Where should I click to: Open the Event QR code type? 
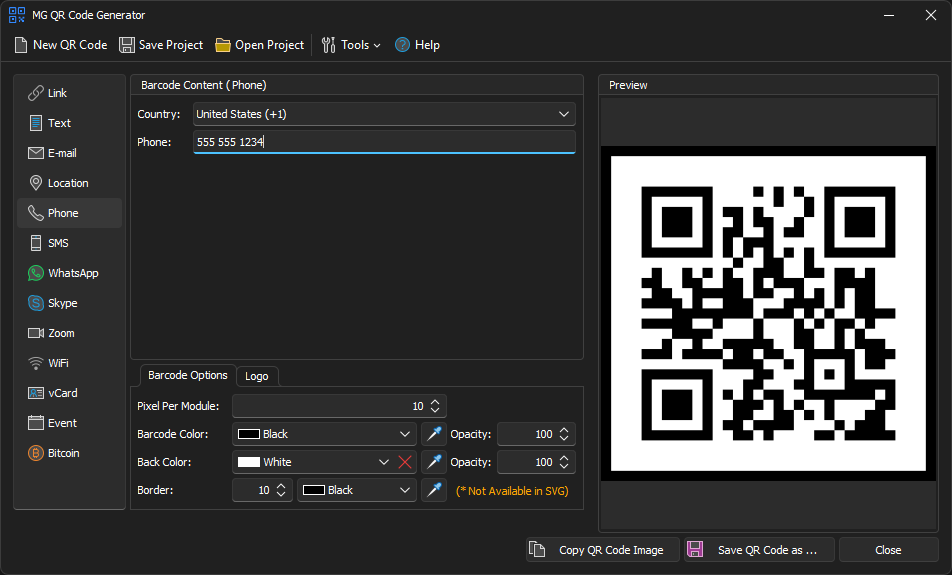click(69, 423)
